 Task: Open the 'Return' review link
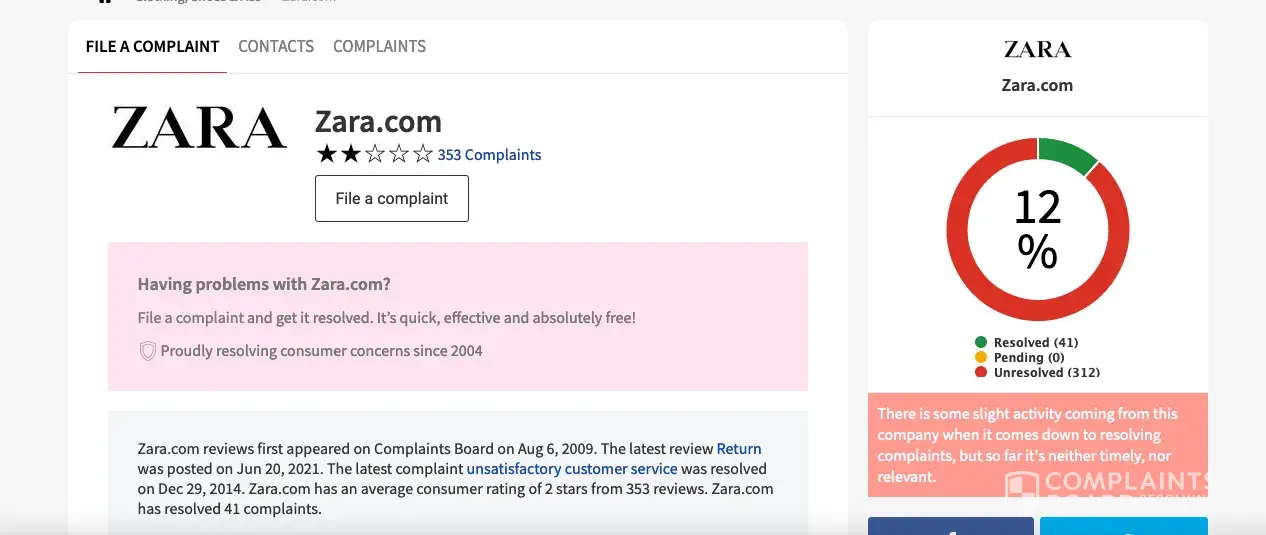(x=739, y=449)
